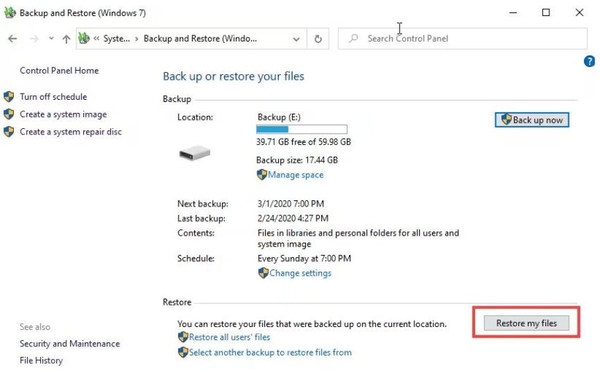This screenshot has height=370, width=600.
Task: Open Change settings link
Action: tap(300, 273)
